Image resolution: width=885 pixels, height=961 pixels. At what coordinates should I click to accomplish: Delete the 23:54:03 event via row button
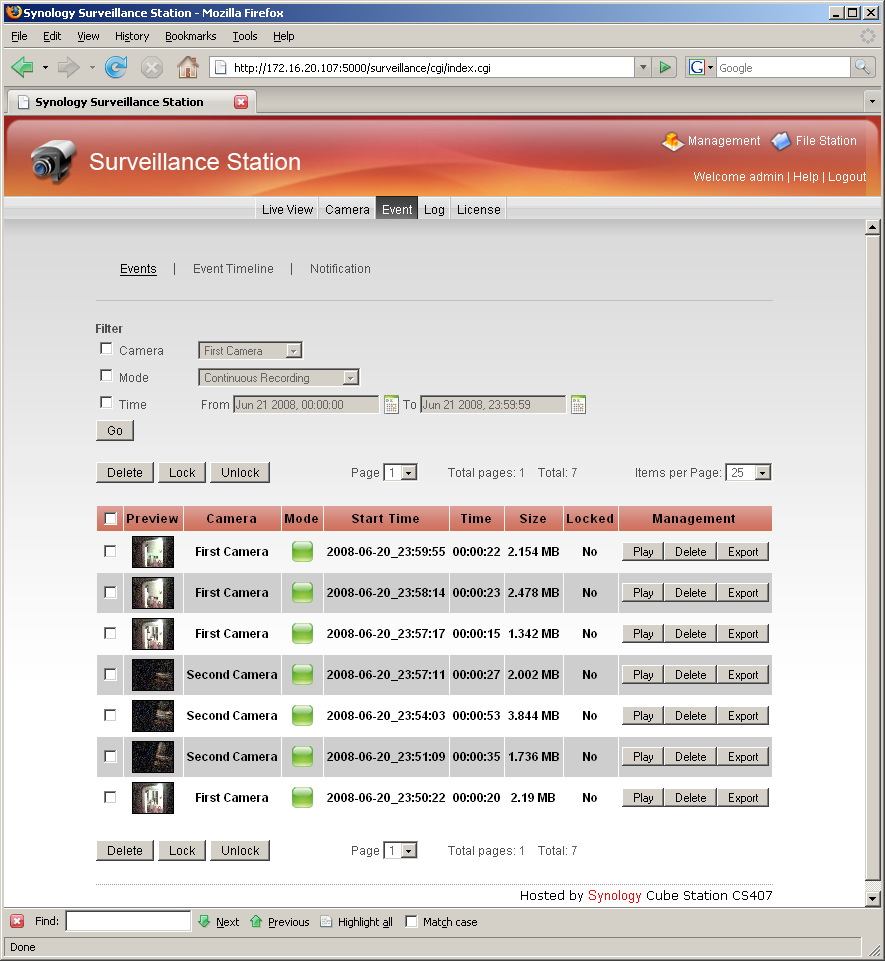691,715
